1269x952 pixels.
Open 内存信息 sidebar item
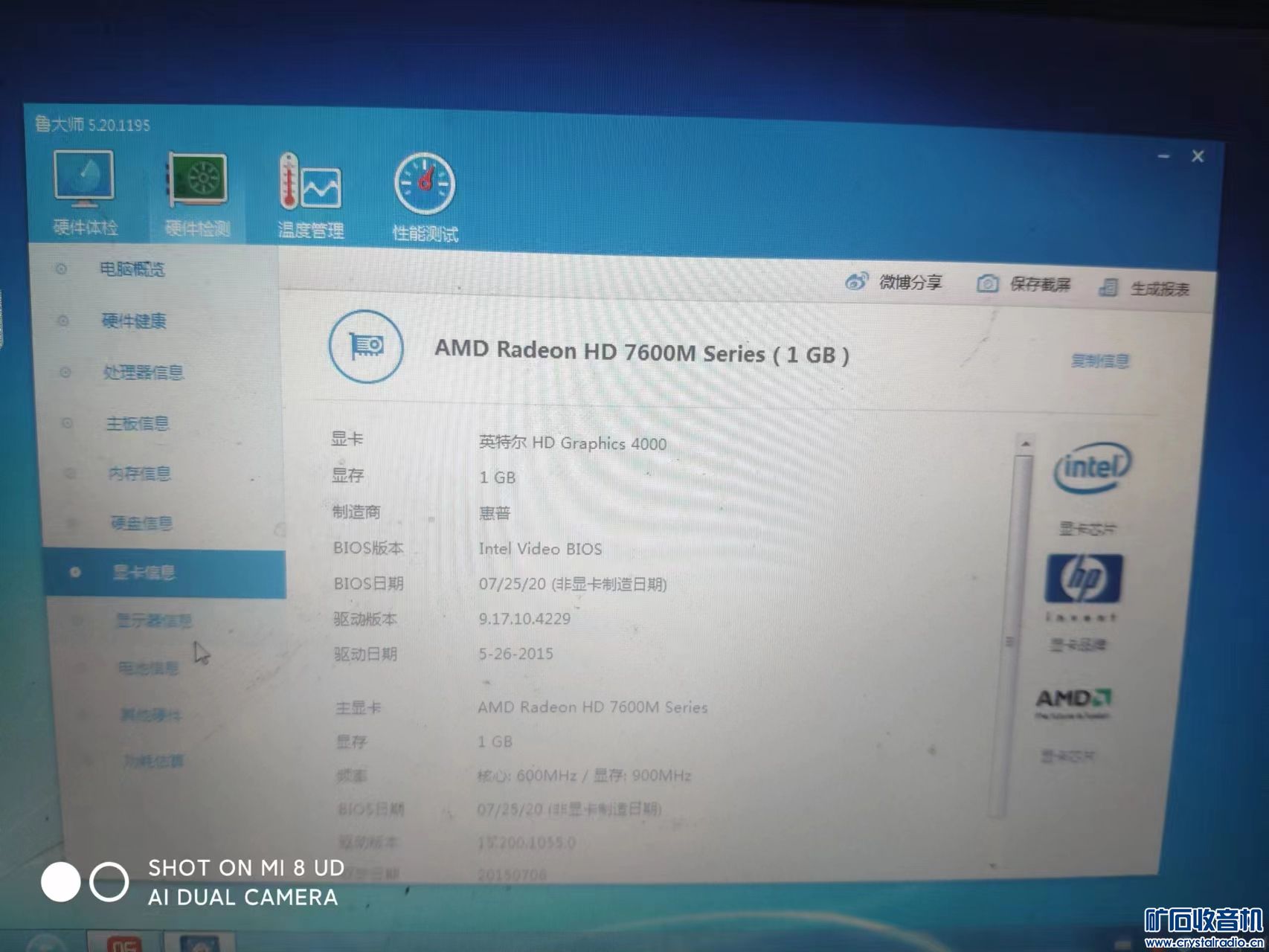pyautogui.click(x=140, y=473)
